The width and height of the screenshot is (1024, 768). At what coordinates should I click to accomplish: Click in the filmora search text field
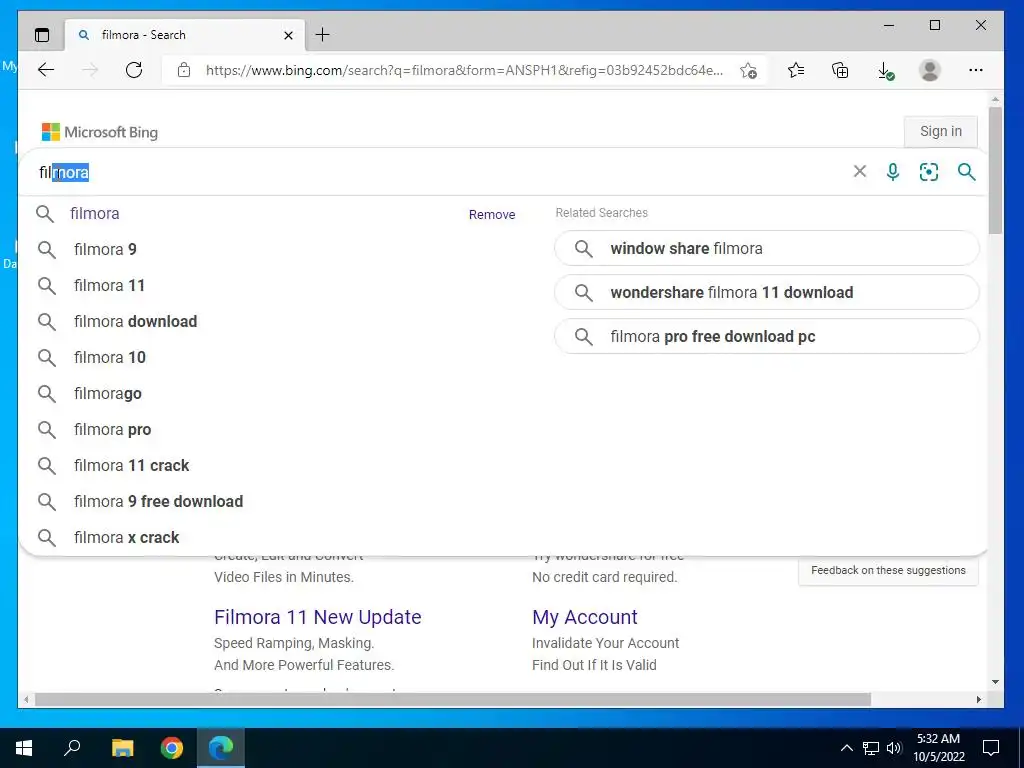438,172
